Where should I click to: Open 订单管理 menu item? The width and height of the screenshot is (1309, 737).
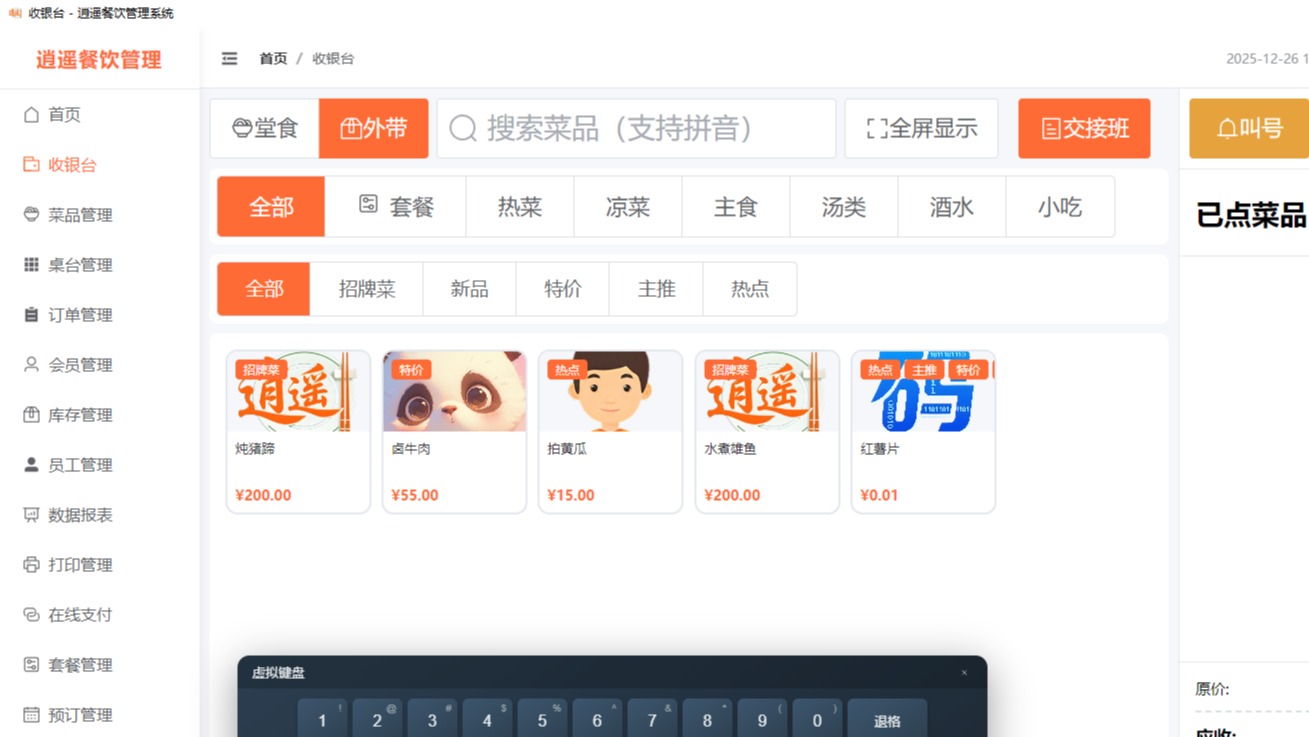coord(100,314)
